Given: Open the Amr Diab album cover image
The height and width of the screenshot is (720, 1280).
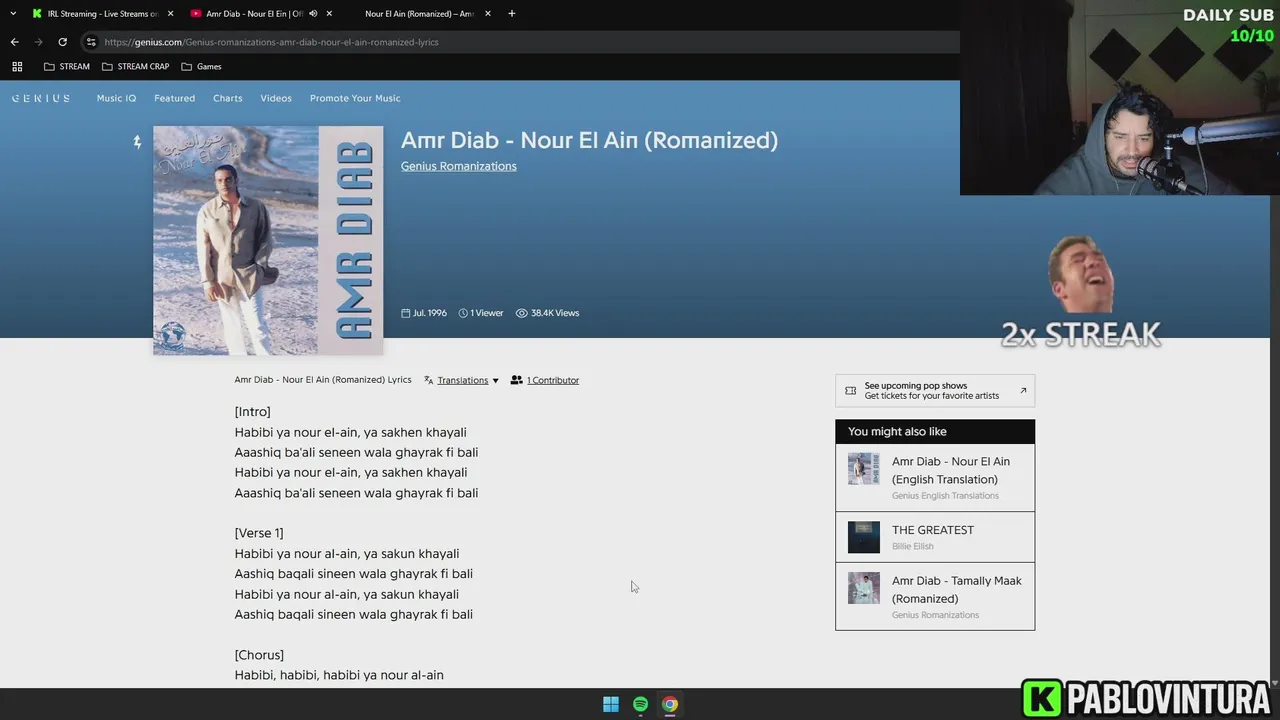Looking at the screenshot, I should coord(268,240).
